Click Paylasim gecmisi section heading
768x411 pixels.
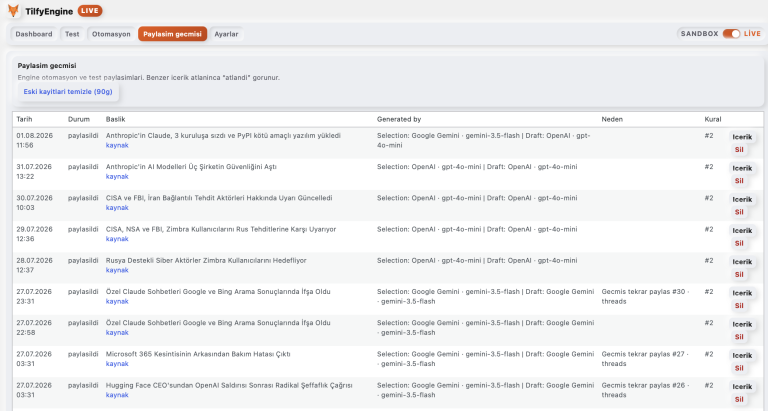47,66
